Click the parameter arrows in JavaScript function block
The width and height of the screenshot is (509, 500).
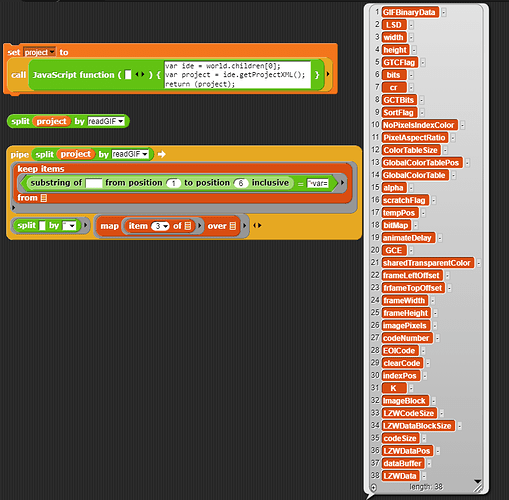click(x=140, y=75)
